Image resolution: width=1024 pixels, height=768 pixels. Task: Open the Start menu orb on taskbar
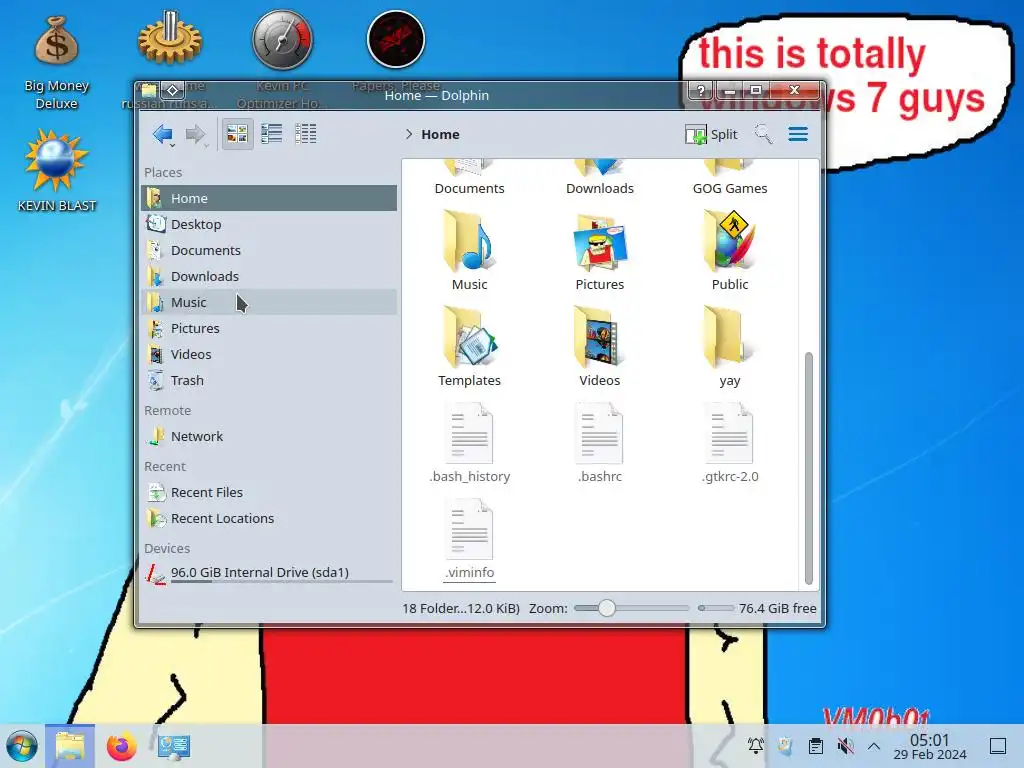coord(22,746)
